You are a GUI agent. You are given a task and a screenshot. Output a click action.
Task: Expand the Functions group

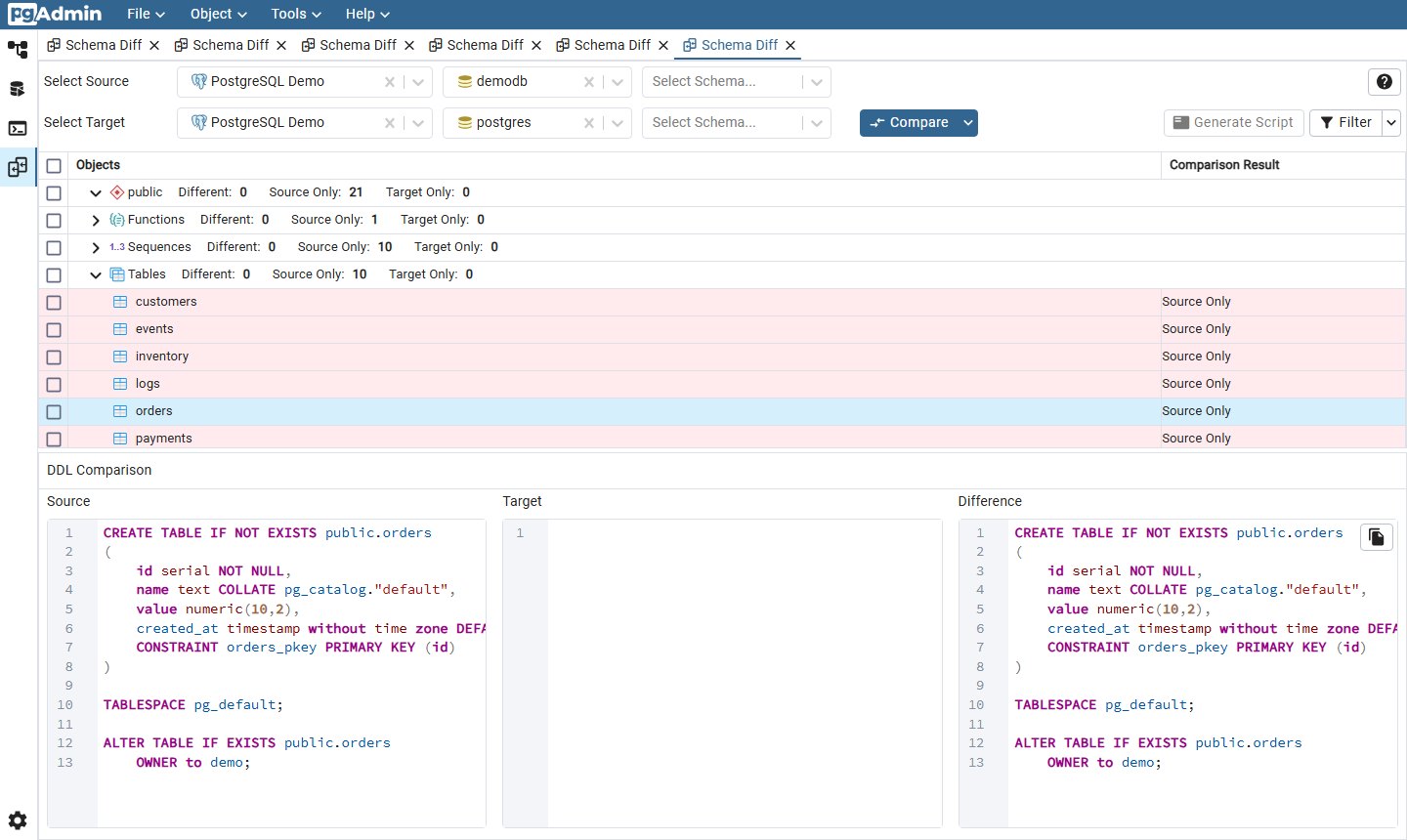(96, 221)
